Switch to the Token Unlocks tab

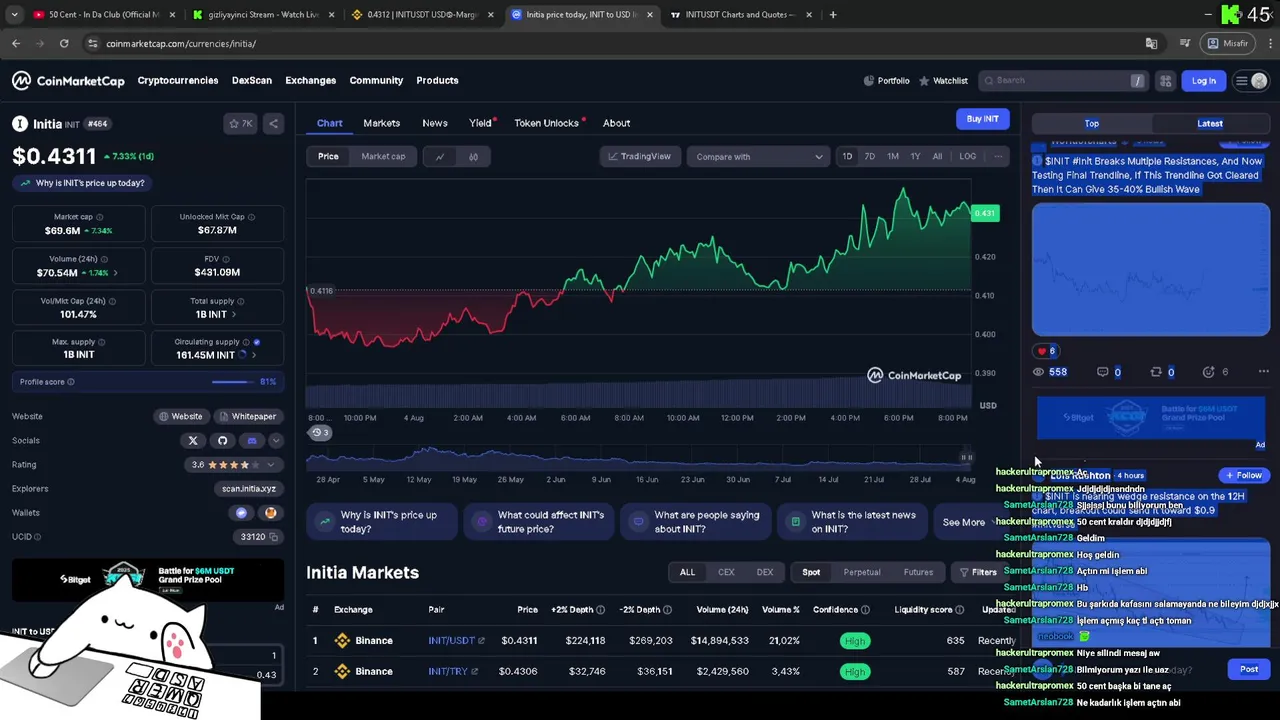coord(547,123)
